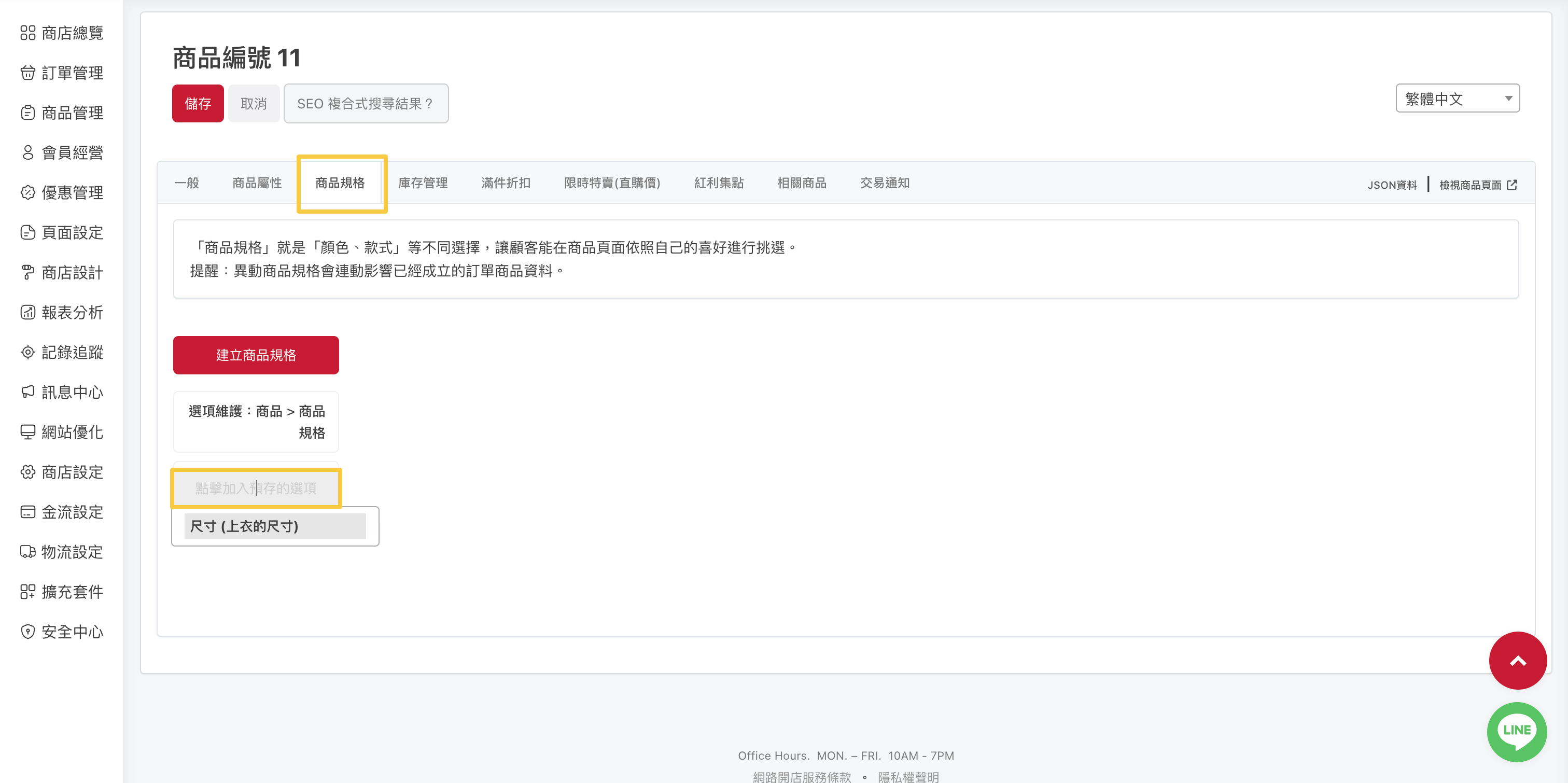Open 優惠管理 discount badge icon
Screen dimensions: 1568x783
[x=28, y=193]
